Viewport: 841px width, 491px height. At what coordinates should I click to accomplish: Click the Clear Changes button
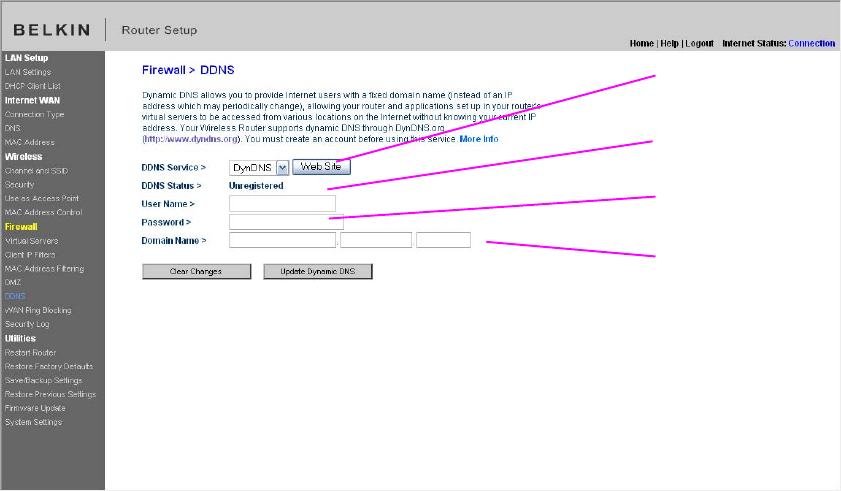196,272
